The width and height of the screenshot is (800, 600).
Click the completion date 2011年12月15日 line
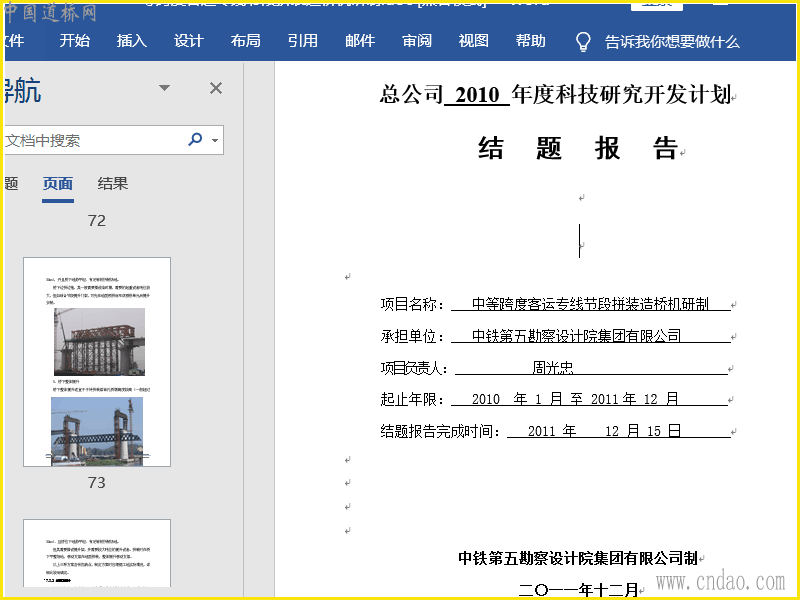click(x=604, y=431)
